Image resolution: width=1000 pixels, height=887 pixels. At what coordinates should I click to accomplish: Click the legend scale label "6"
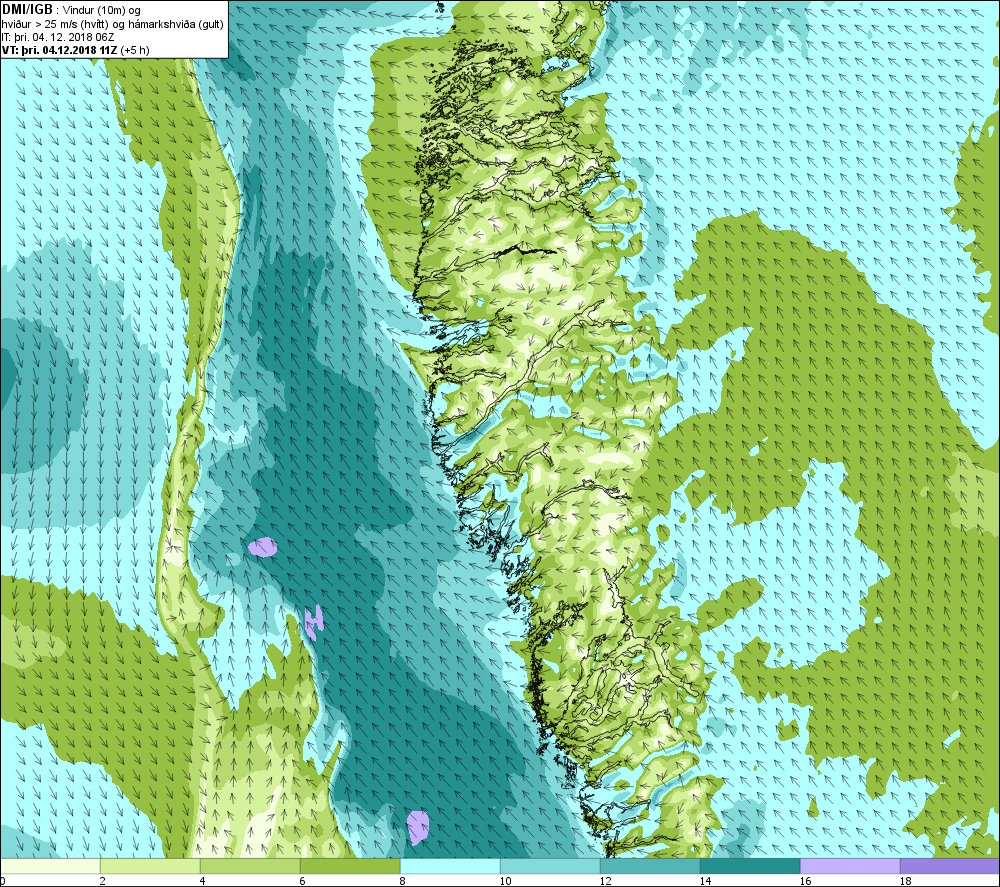tap(303, 881)
